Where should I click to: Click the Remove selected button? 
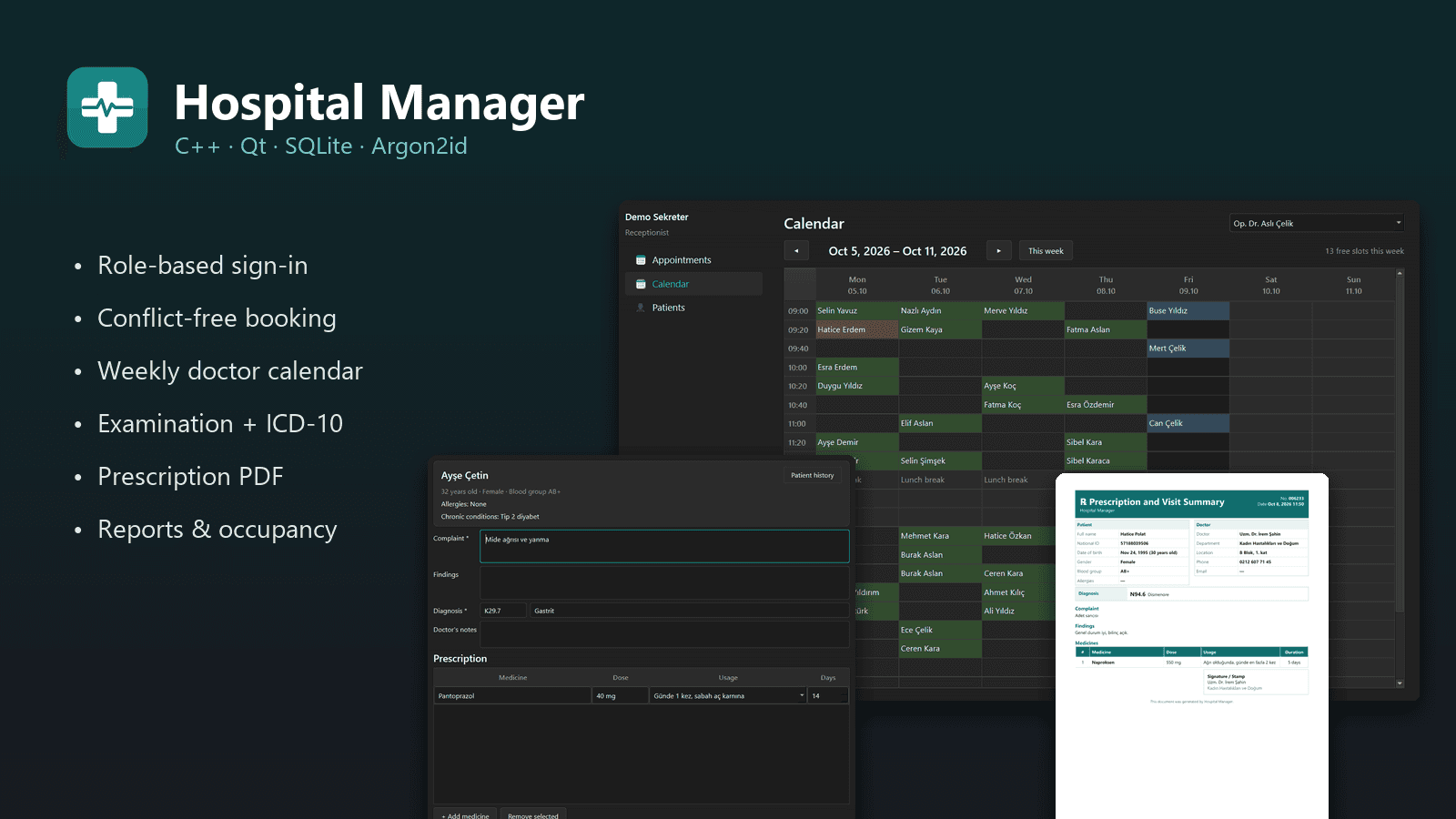point(533,815)
